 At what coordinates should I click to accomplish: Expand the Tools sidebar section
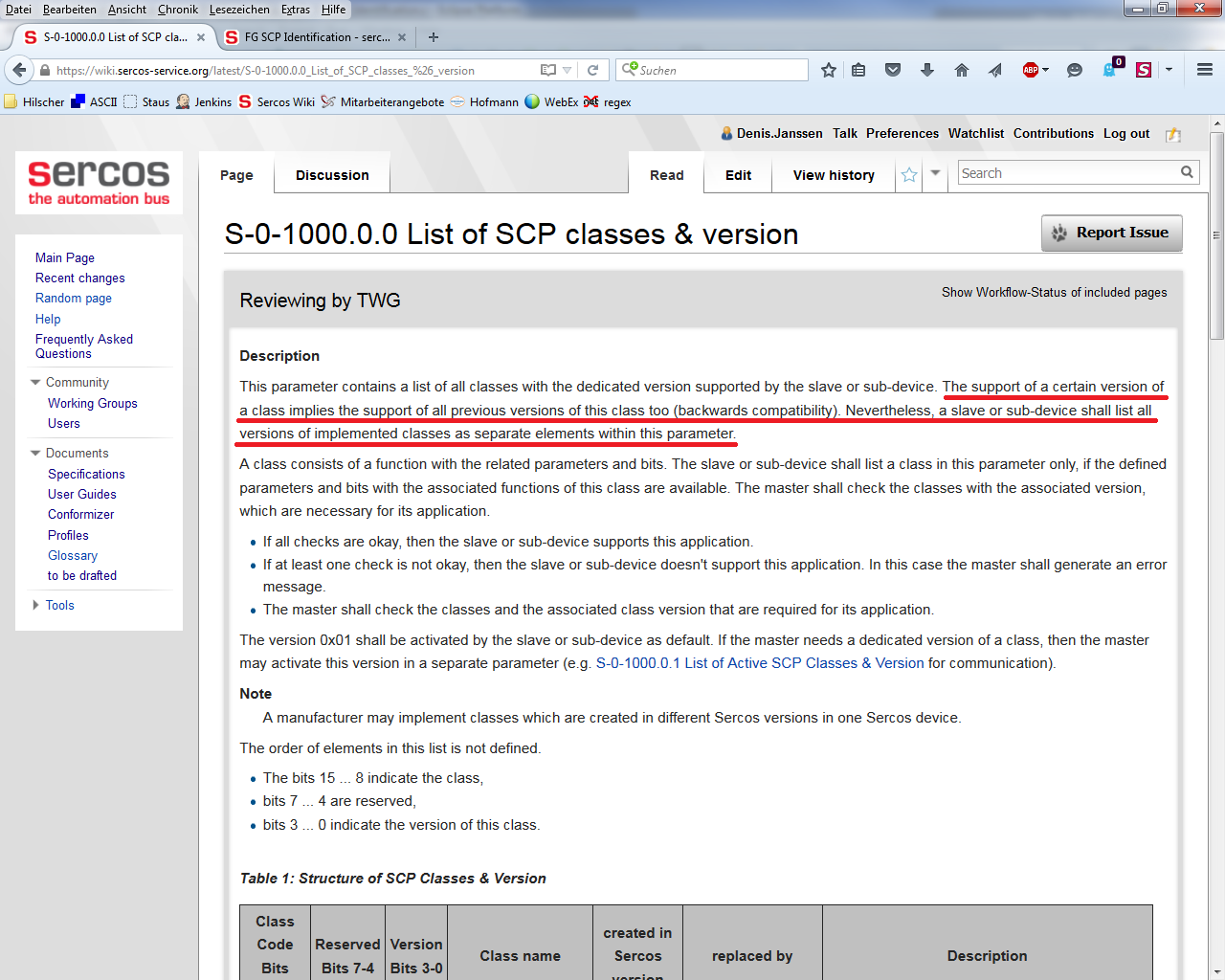click(35, 605)
